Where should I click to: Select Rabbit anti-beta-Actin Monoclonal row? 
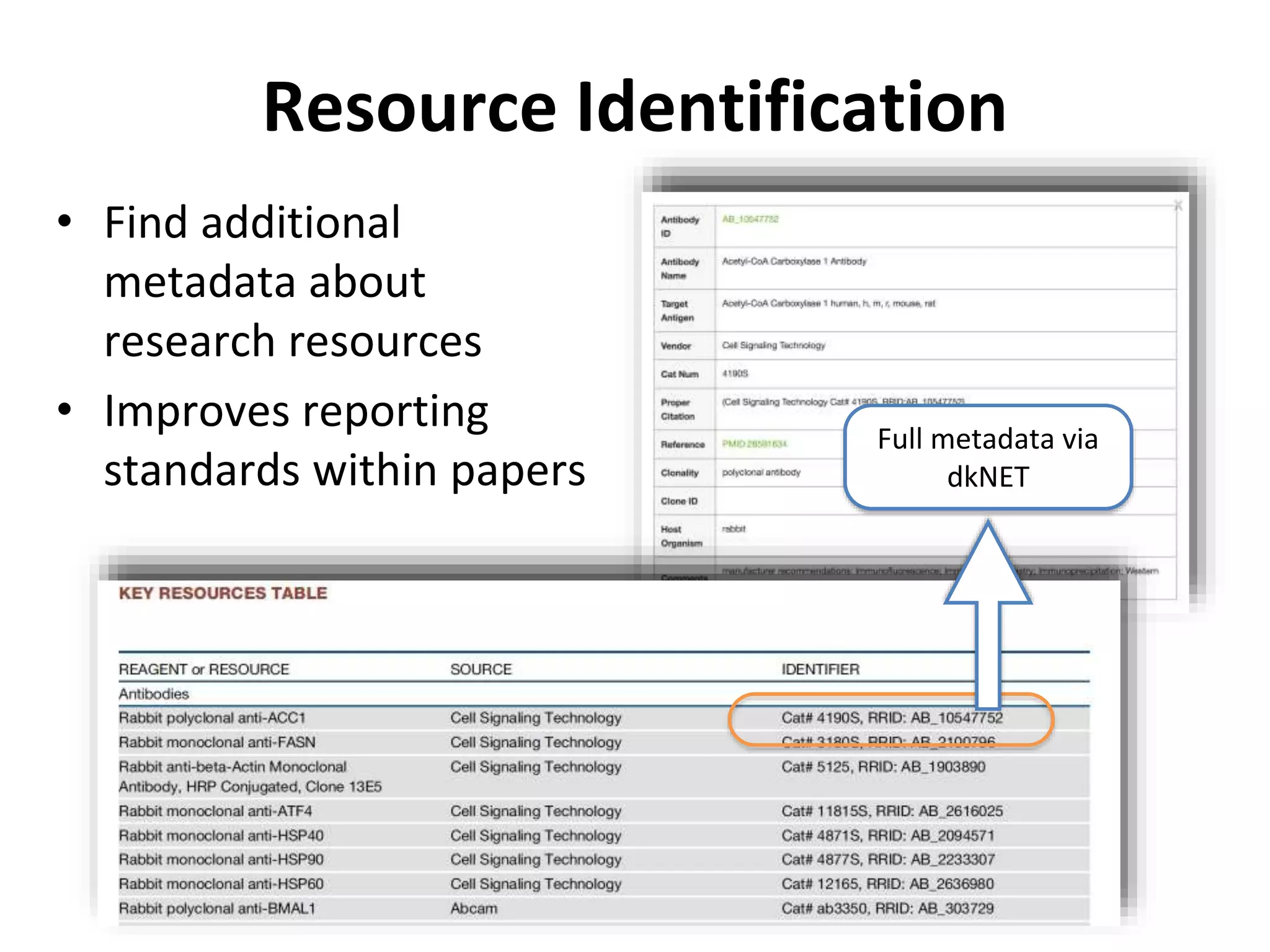click(x=603, y=777)
